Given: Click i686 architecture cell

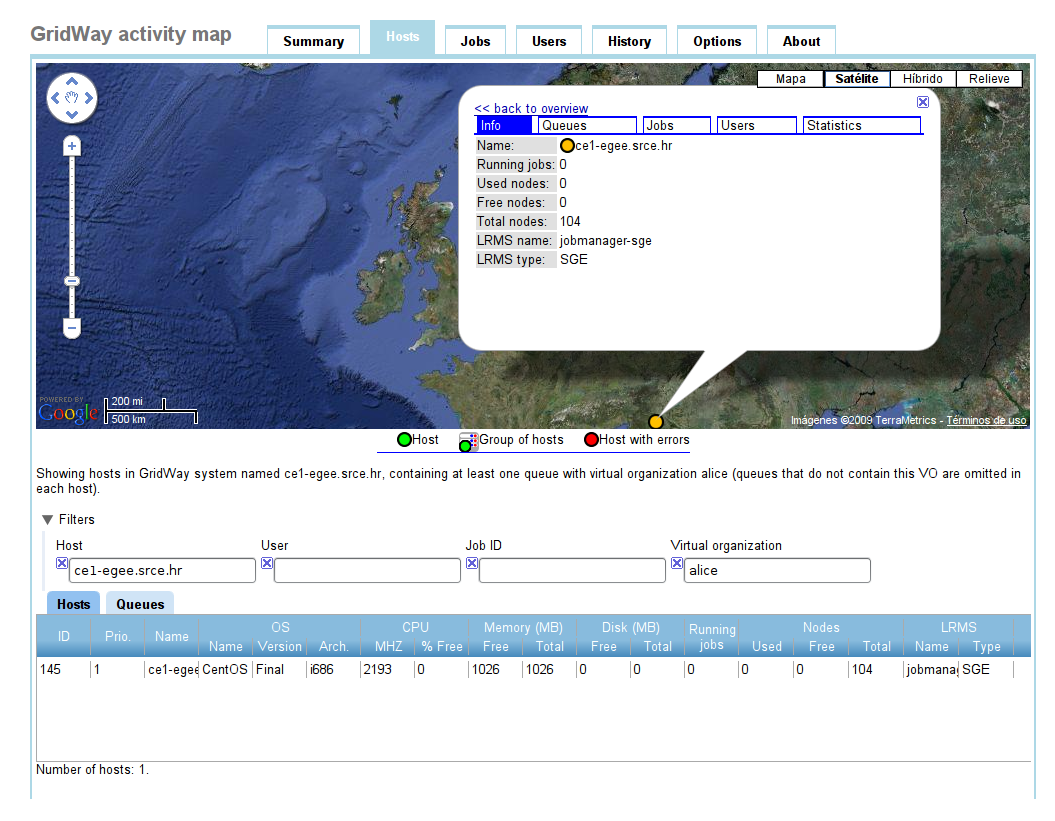Looking at the screenshot, I should pyautogui.click(x=333, y=670).
